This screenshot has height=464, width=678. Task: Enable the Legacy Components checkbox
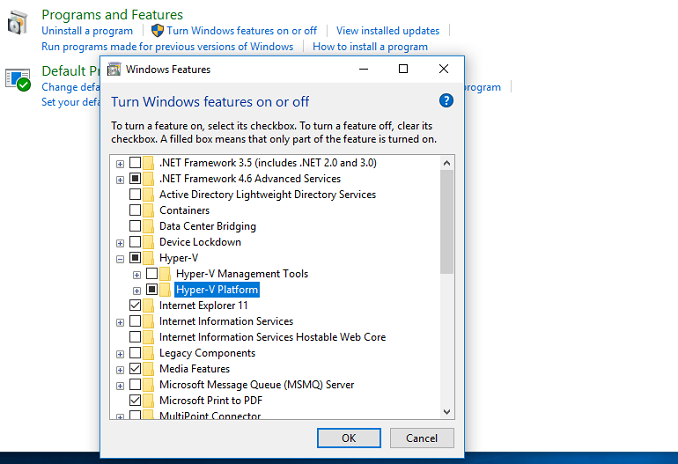coord(135,353)
